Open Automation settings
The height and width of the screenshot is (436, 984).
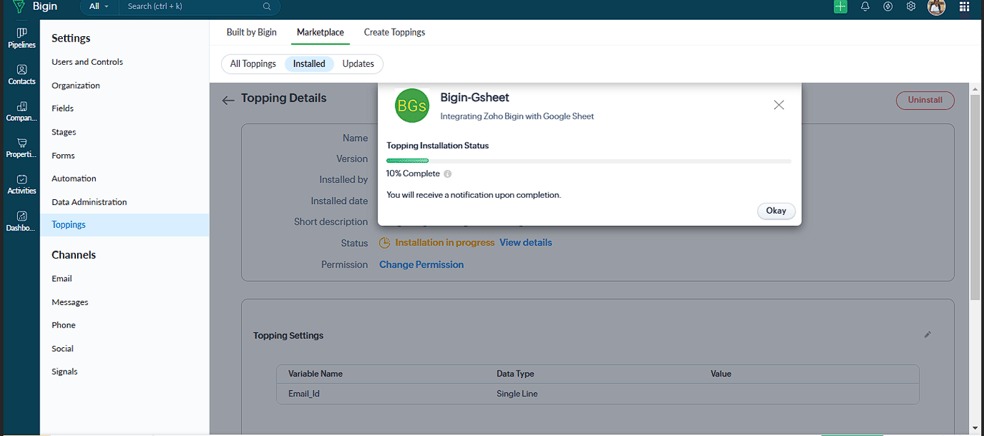coord(74,179)
